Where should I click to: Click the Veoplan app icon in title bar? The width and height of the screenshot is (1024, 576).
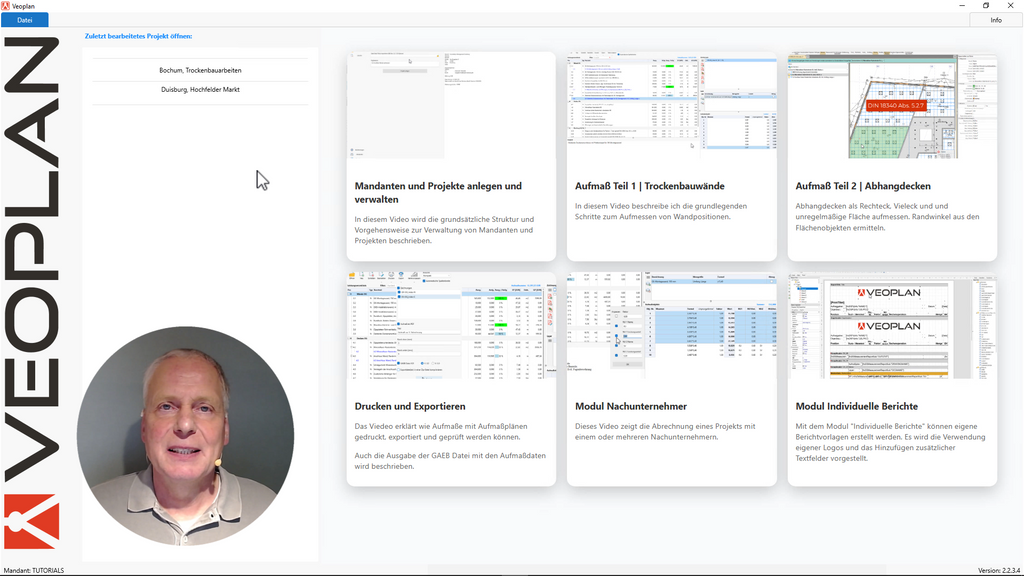[x=6, y=5]
